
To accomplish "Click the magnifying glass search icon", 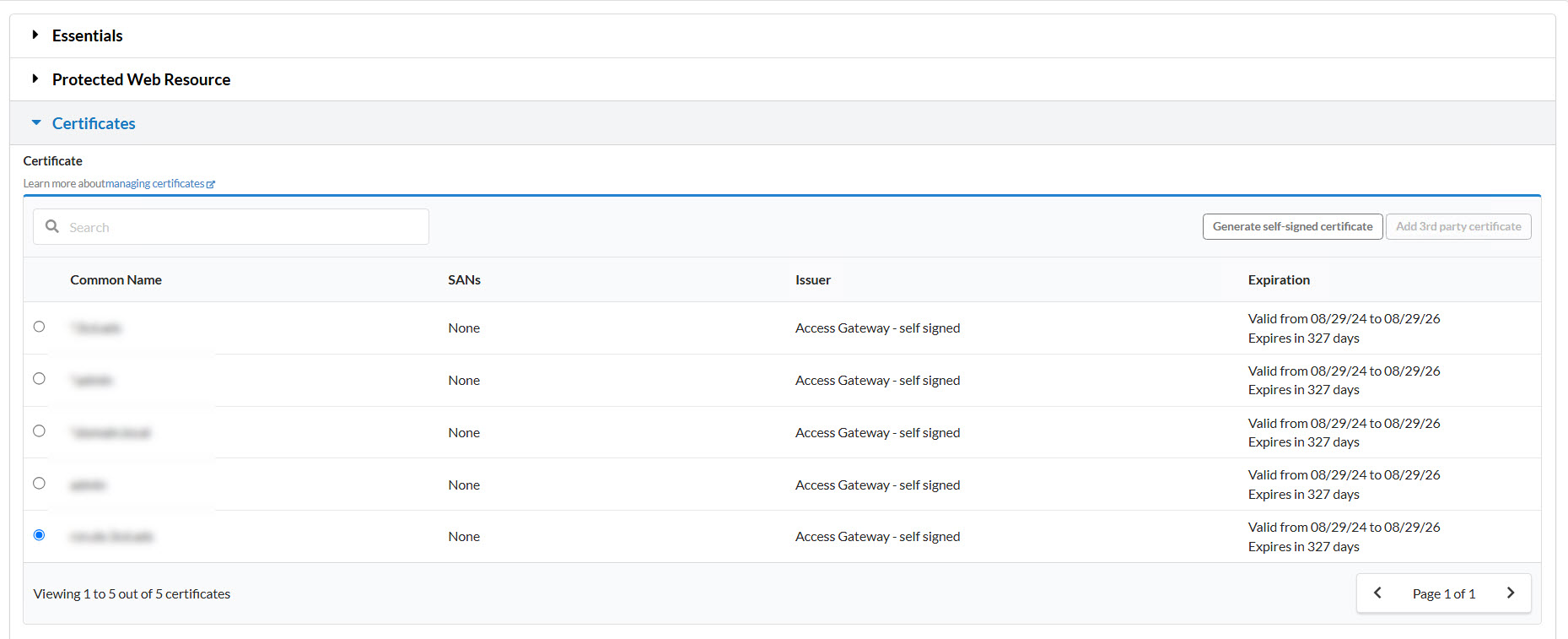I will [x=52, y=226].
